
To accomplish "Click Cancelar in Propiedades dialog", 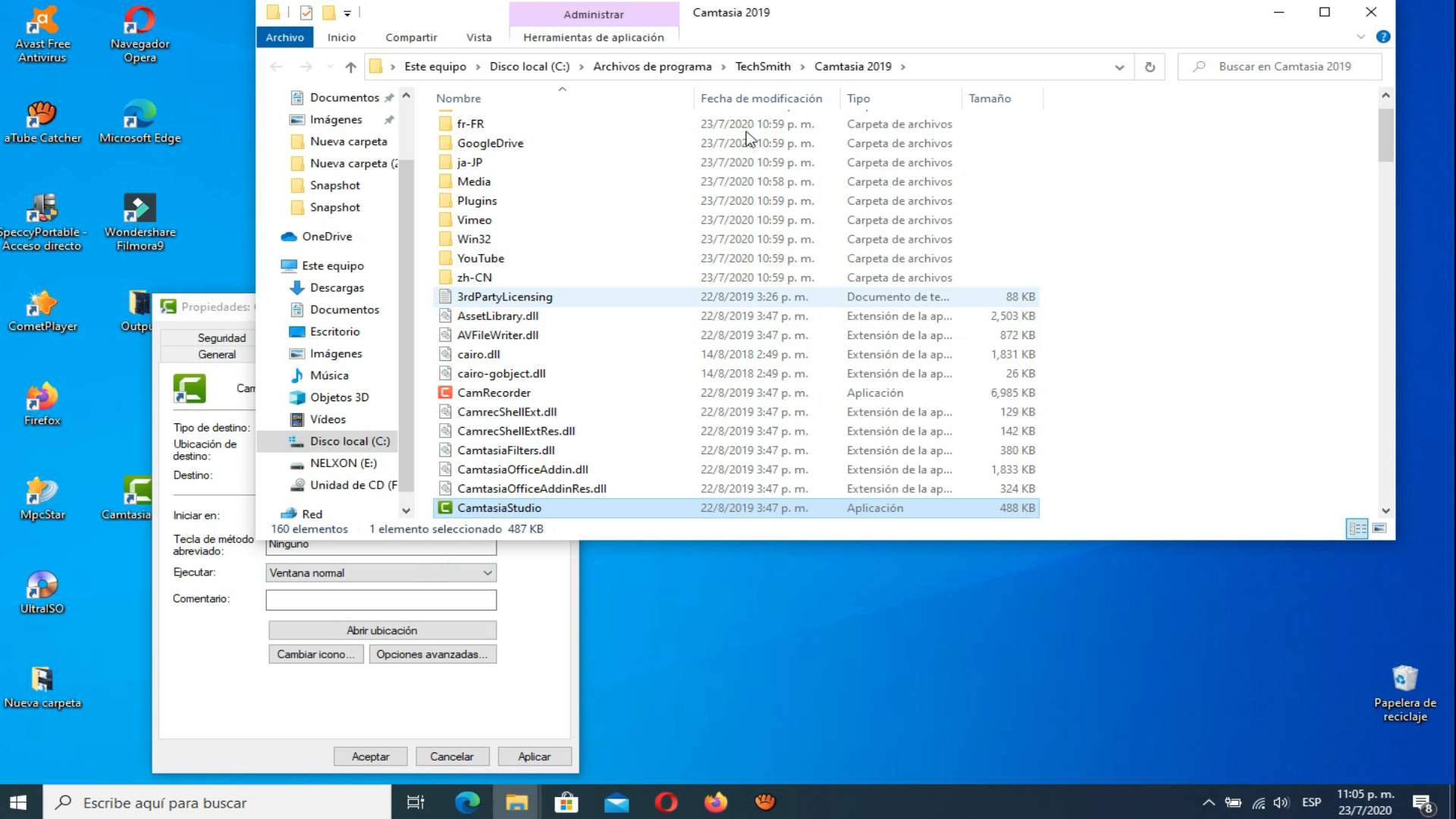I will [452, 757].
